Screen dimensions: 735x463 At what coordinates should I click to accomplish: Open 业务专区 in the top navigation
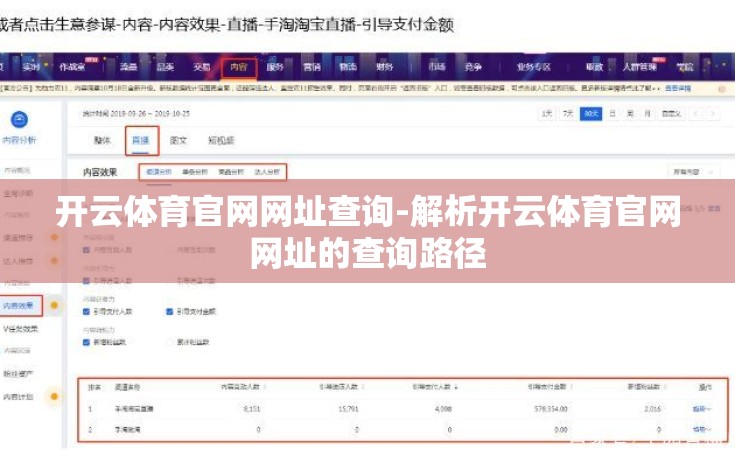533,67
